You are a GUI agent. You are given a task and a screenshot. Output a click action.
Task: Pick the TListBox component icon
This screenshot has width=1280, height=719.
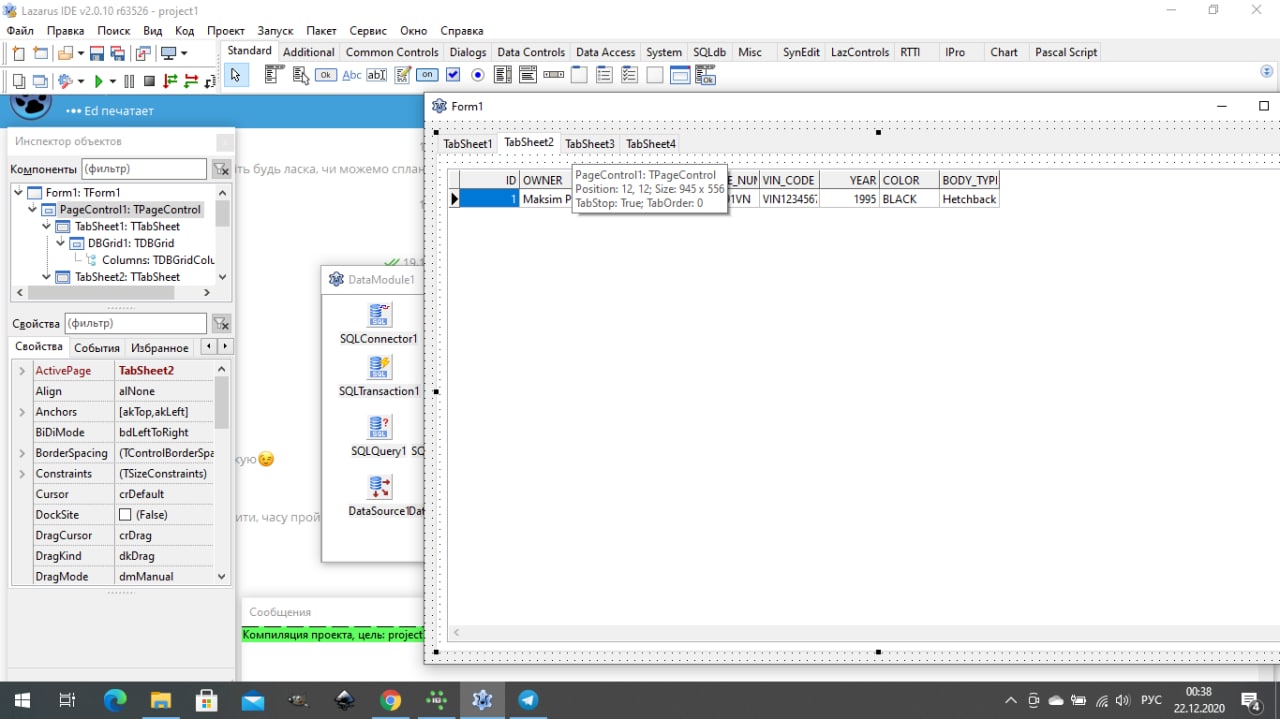(x=503, y=75)
